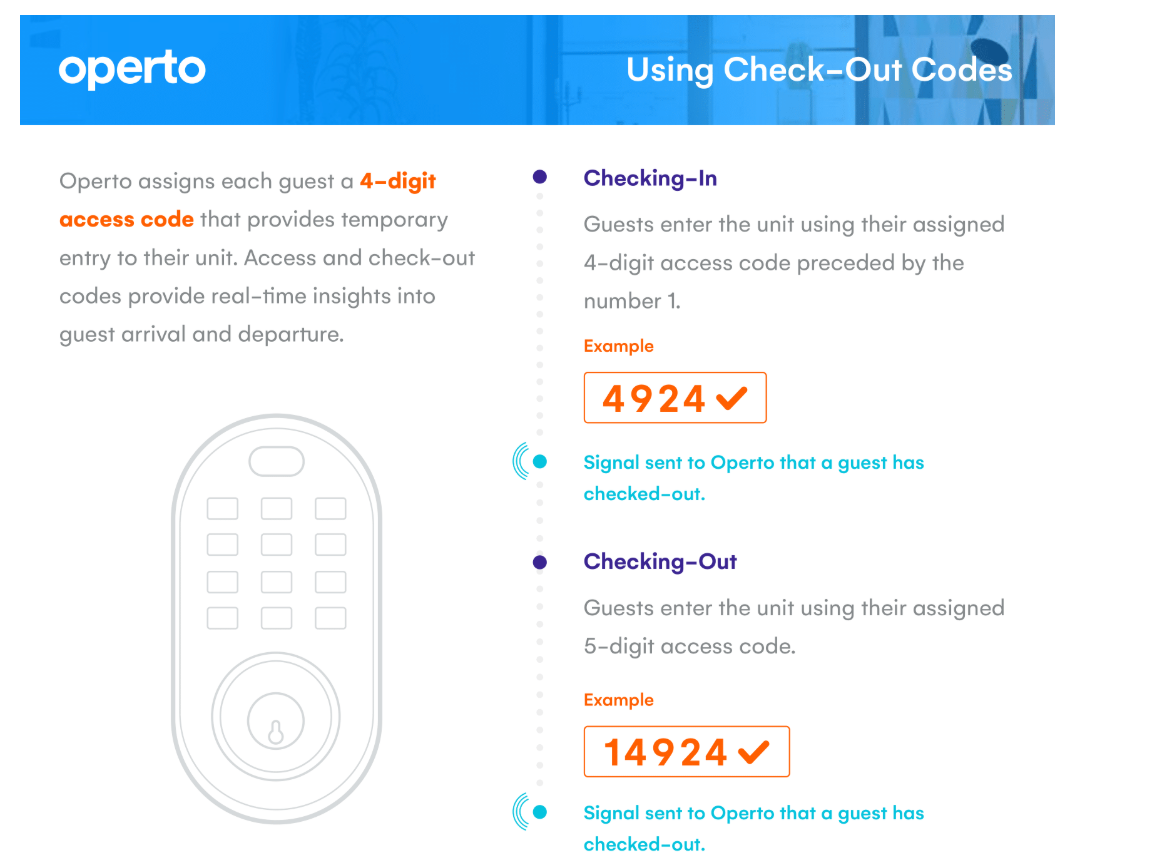Click the oval indicator at top of keypad
The width and height of the screenshot is (1162, 859).
(x=276, y=462)
